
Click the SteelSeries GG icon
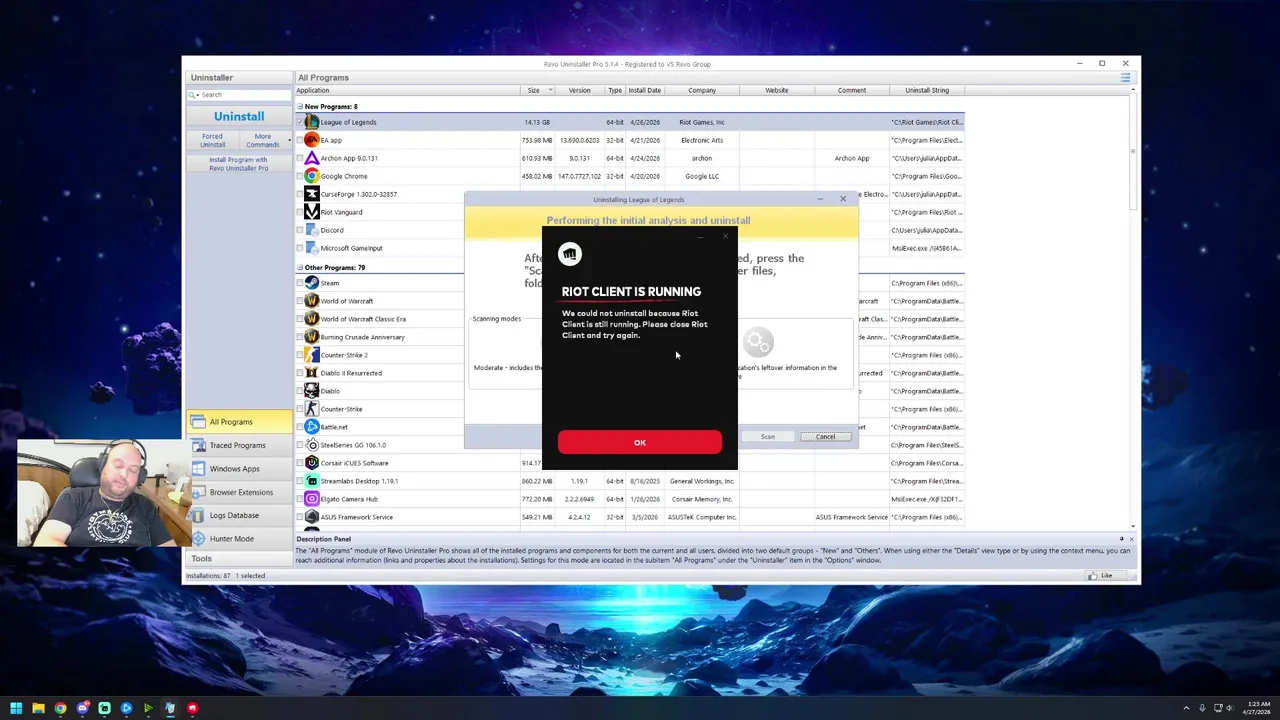point(312,445)
